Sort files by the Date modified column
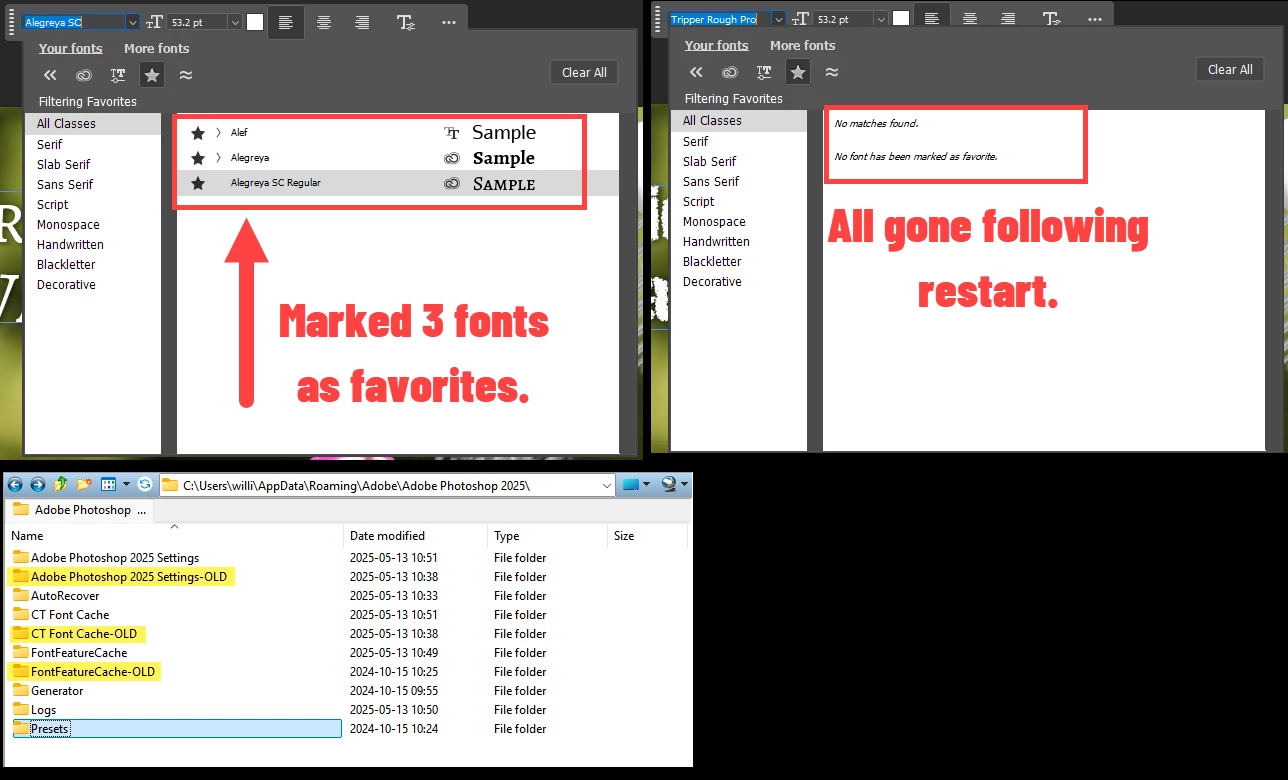The height and width of the screenshot is (780, 1288). 415,536
